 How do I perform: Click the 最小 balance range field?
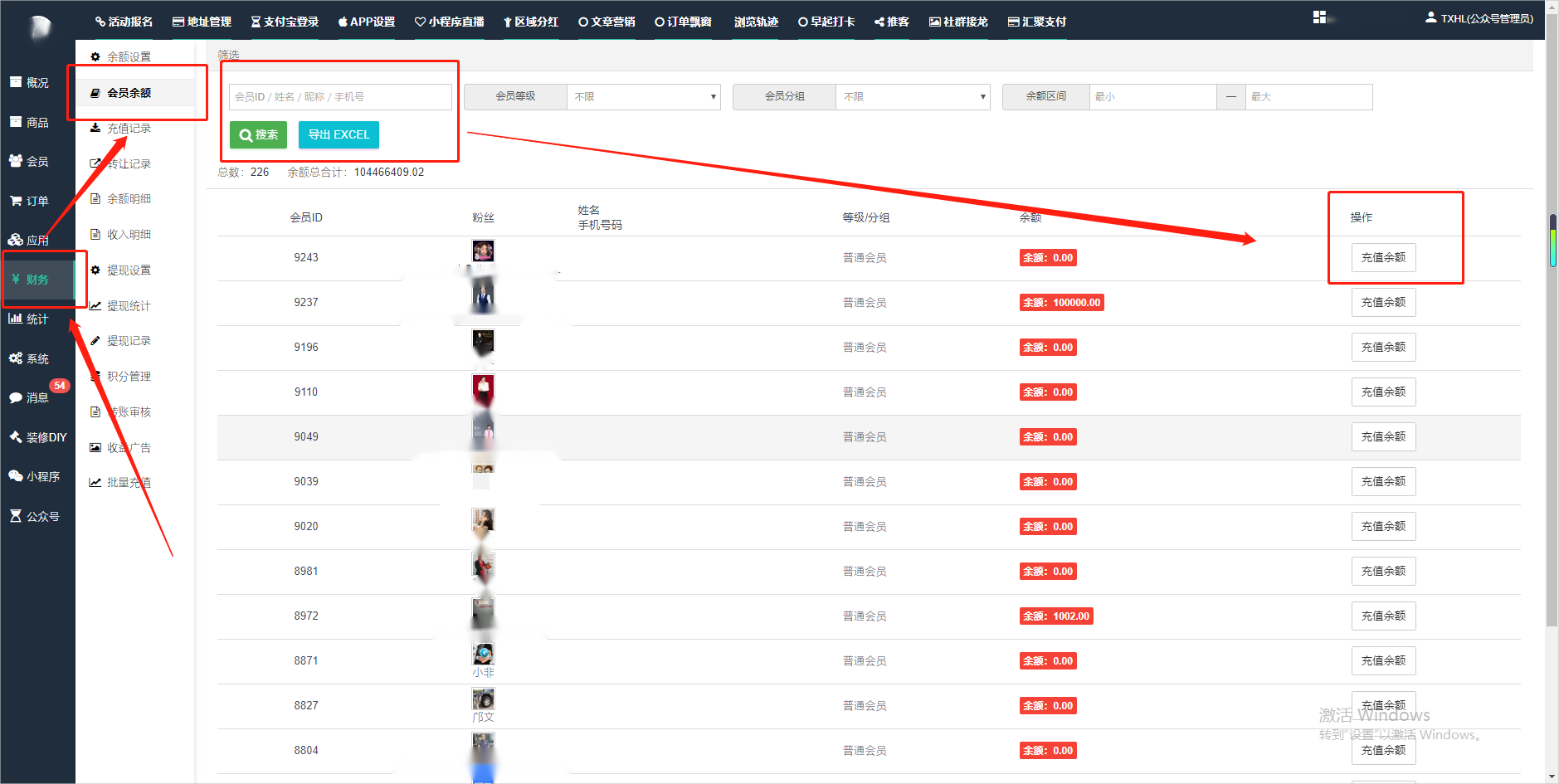1152,97
